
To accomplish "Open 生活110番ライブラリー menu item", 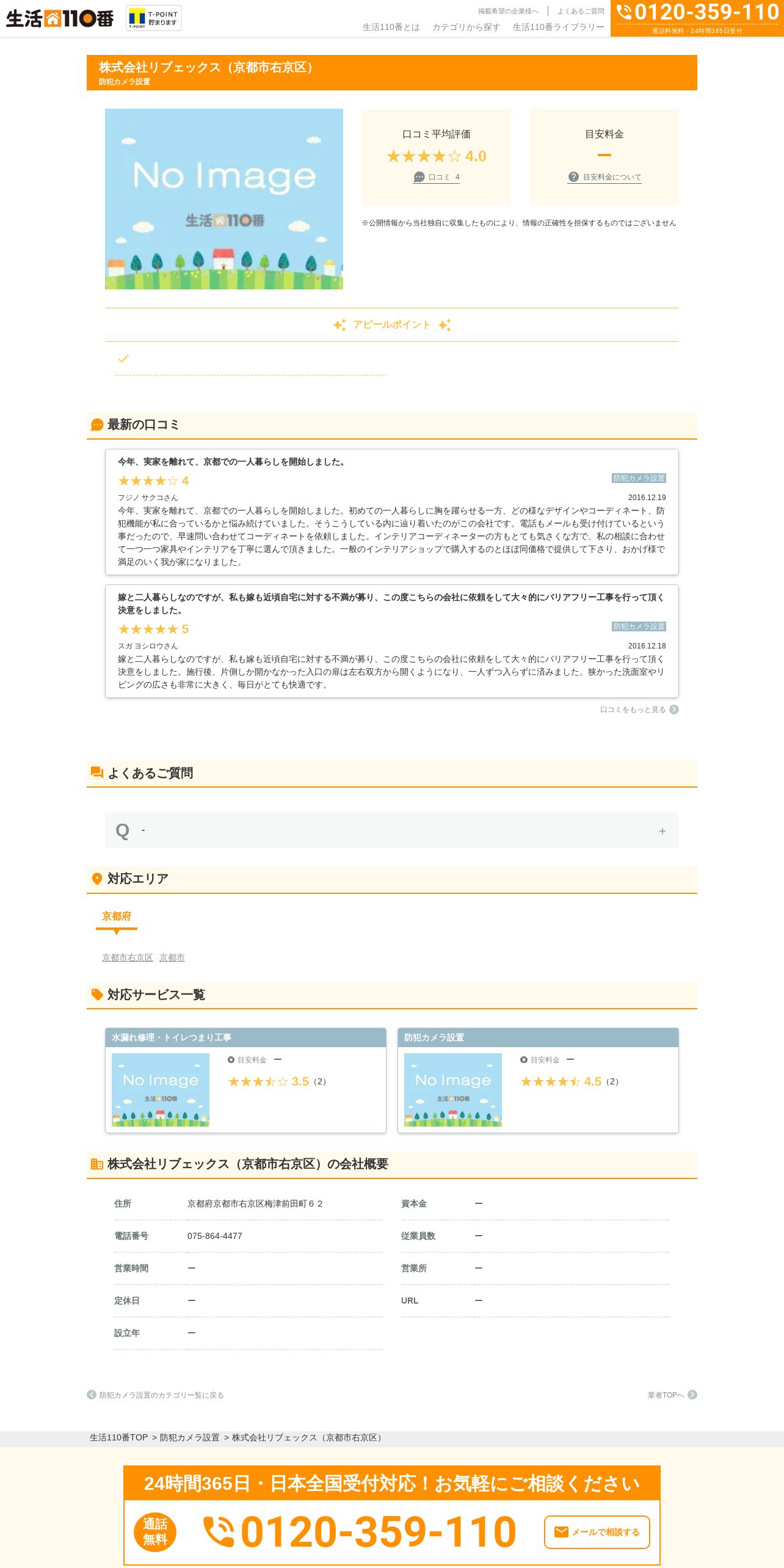I will coord(559,27).
